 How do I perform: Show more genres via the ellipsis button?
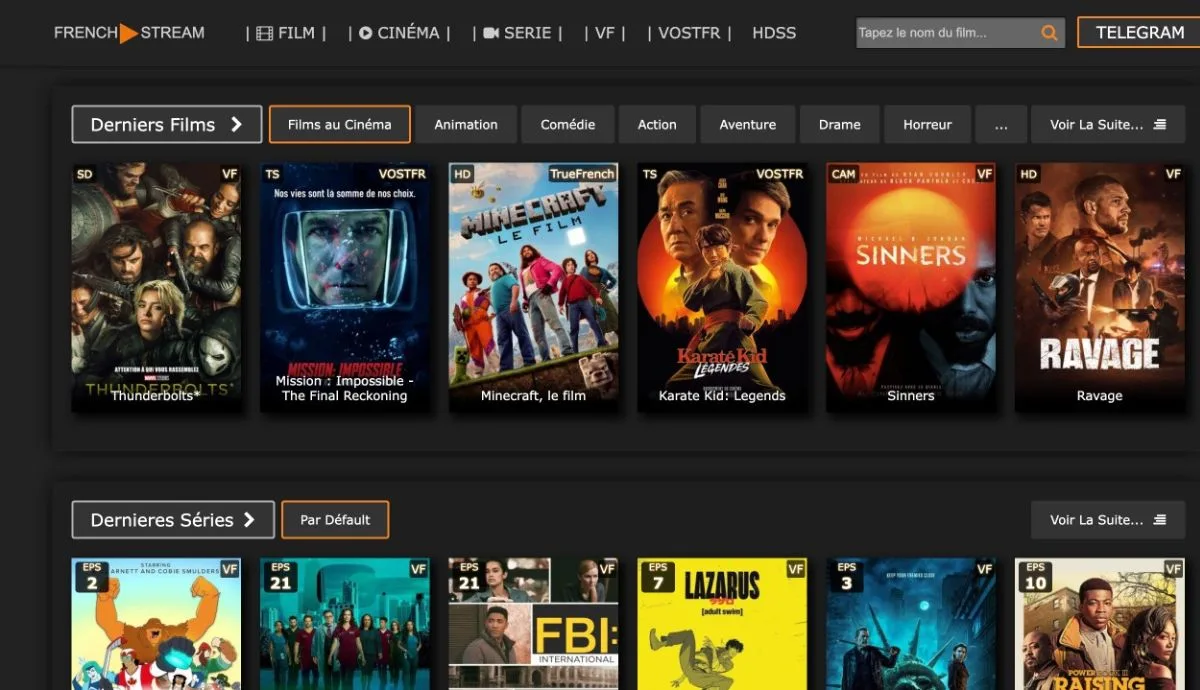click(x=1001, y=125)
